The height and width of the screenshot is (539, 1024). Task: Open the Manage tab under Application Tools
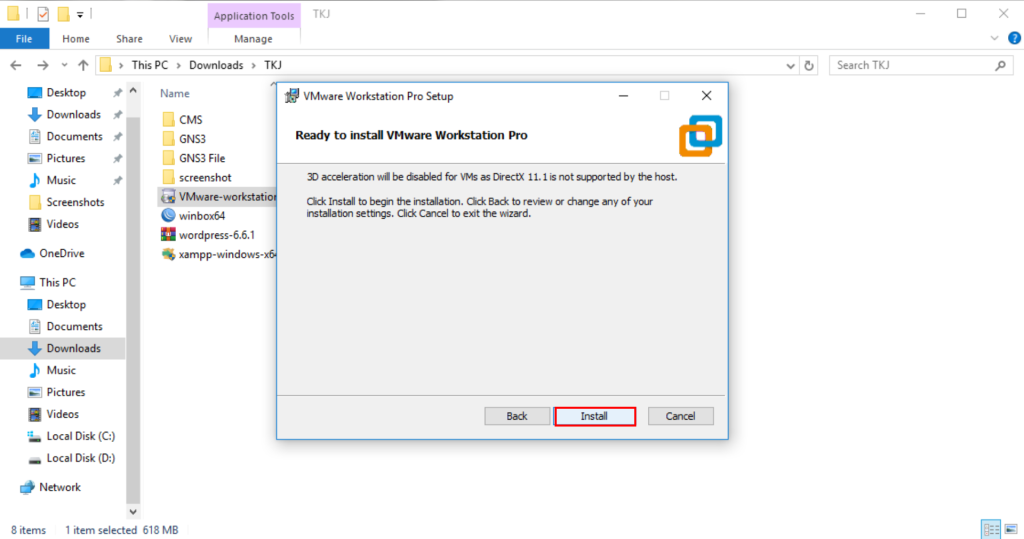click(x=253, y=39)
